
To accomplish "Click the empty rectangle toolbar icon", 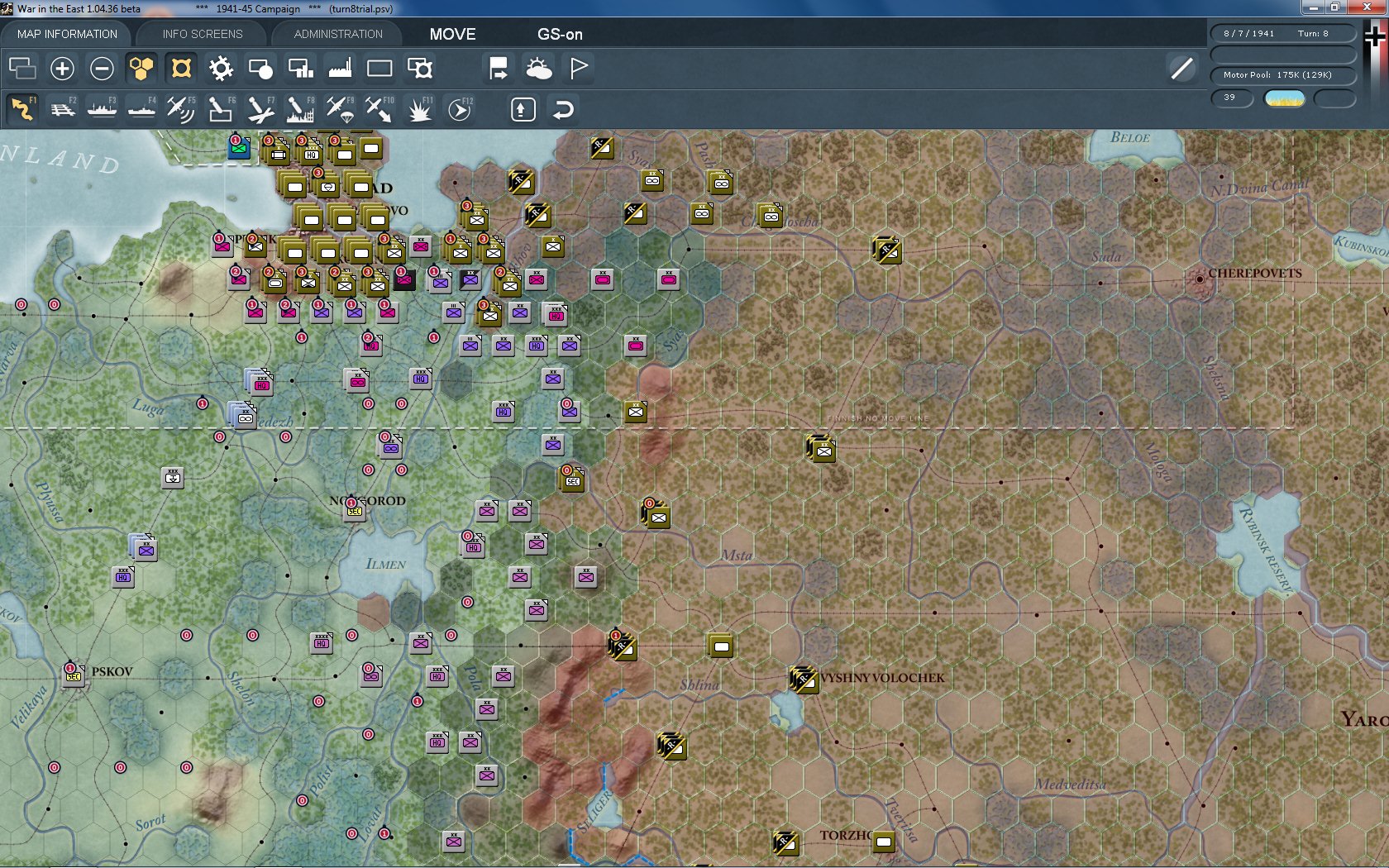I will [379, 69].
